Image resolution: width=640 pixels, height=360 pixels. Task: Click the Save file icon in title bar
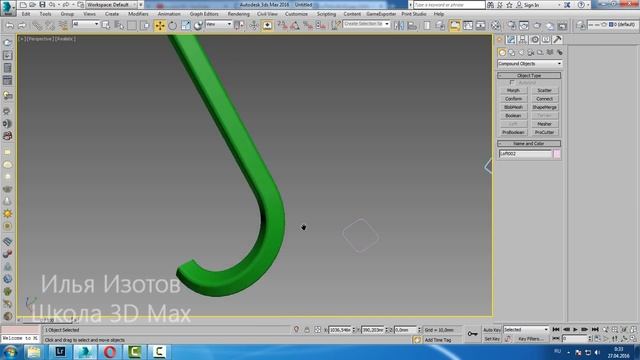coord(42,4)
